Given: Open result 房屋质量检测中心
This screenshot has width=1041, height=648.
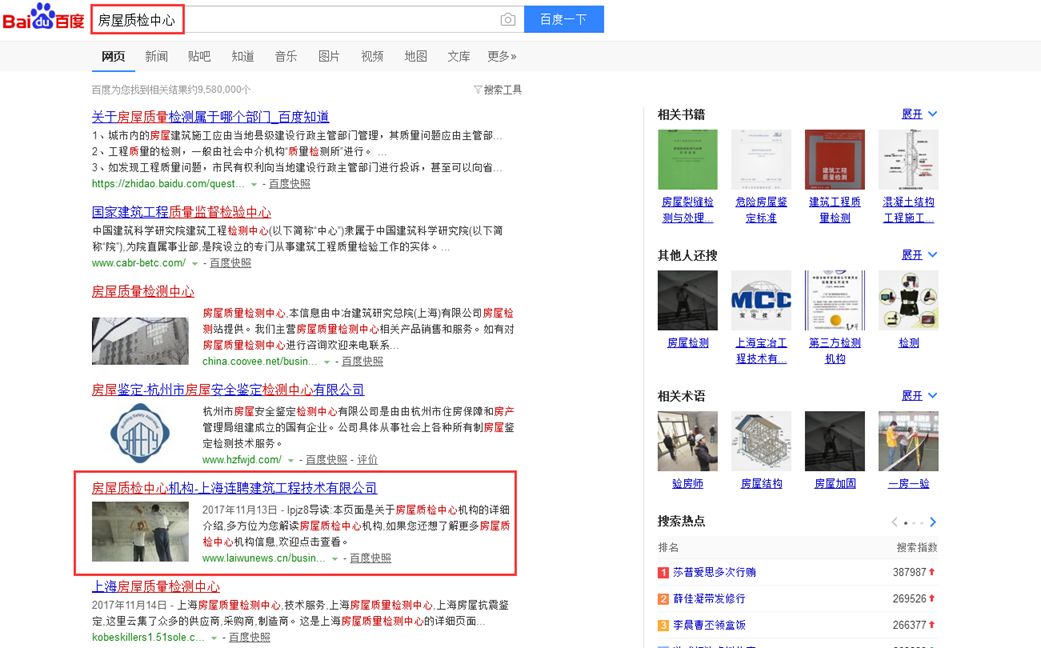Looking at the screenshot, I should coord(143,291).
